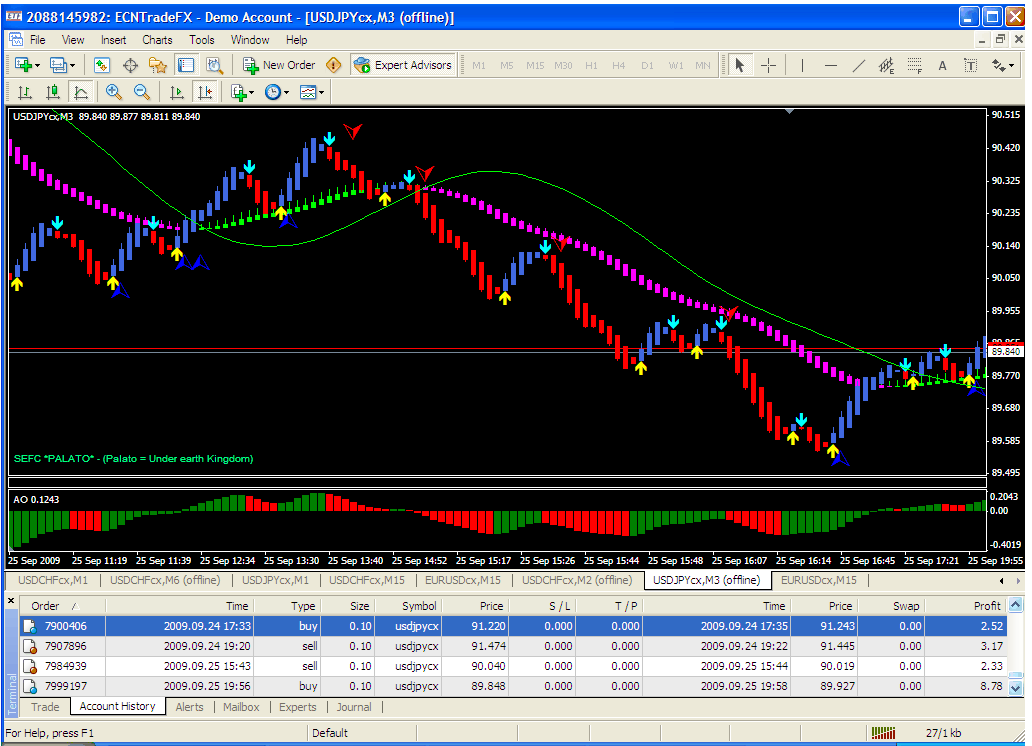1032x746 pixels.
Task: Open the Periods clock icon
Action: coord(272,92)
